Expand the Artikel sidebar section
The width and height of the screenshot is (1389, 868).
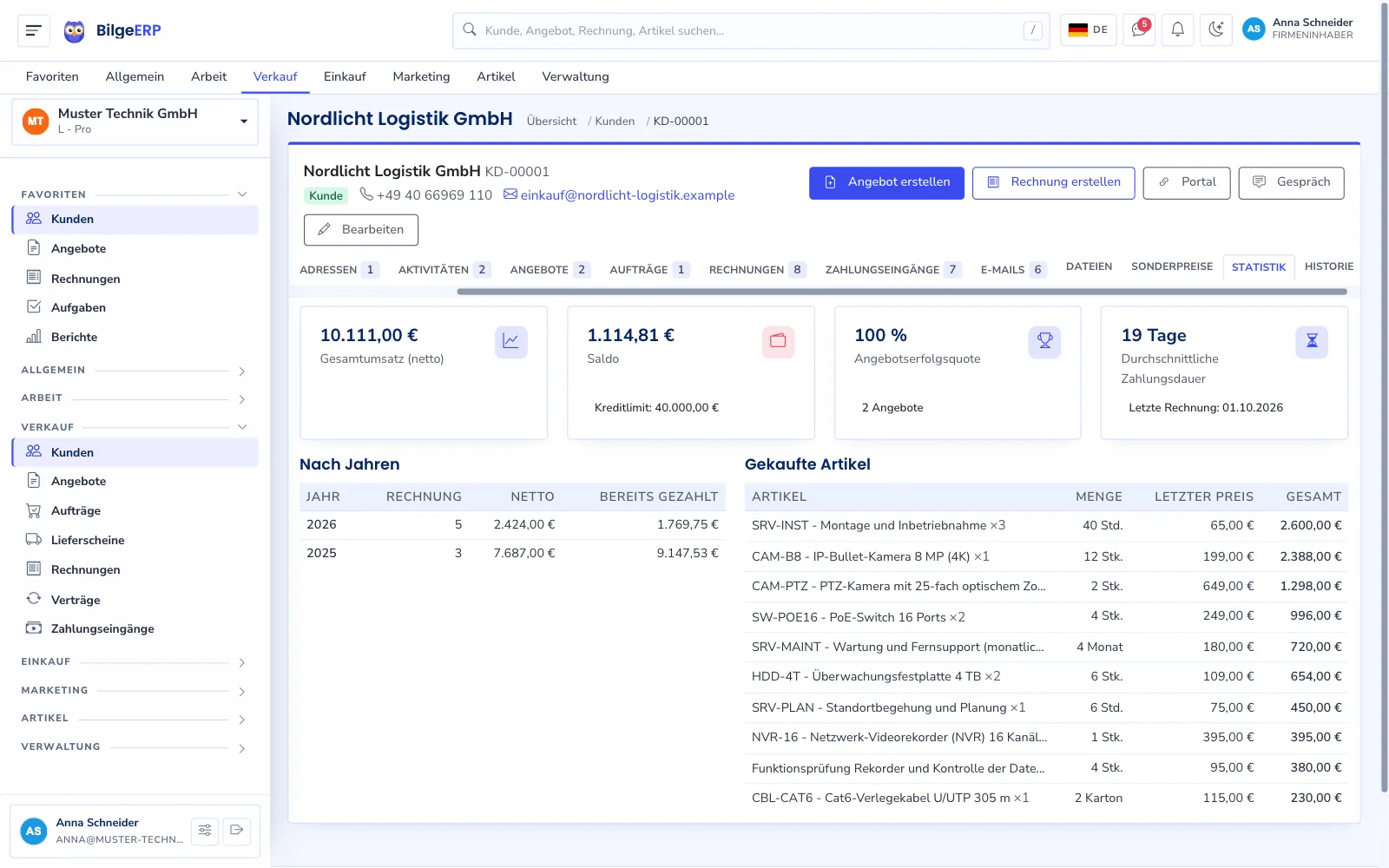point(242,720)
